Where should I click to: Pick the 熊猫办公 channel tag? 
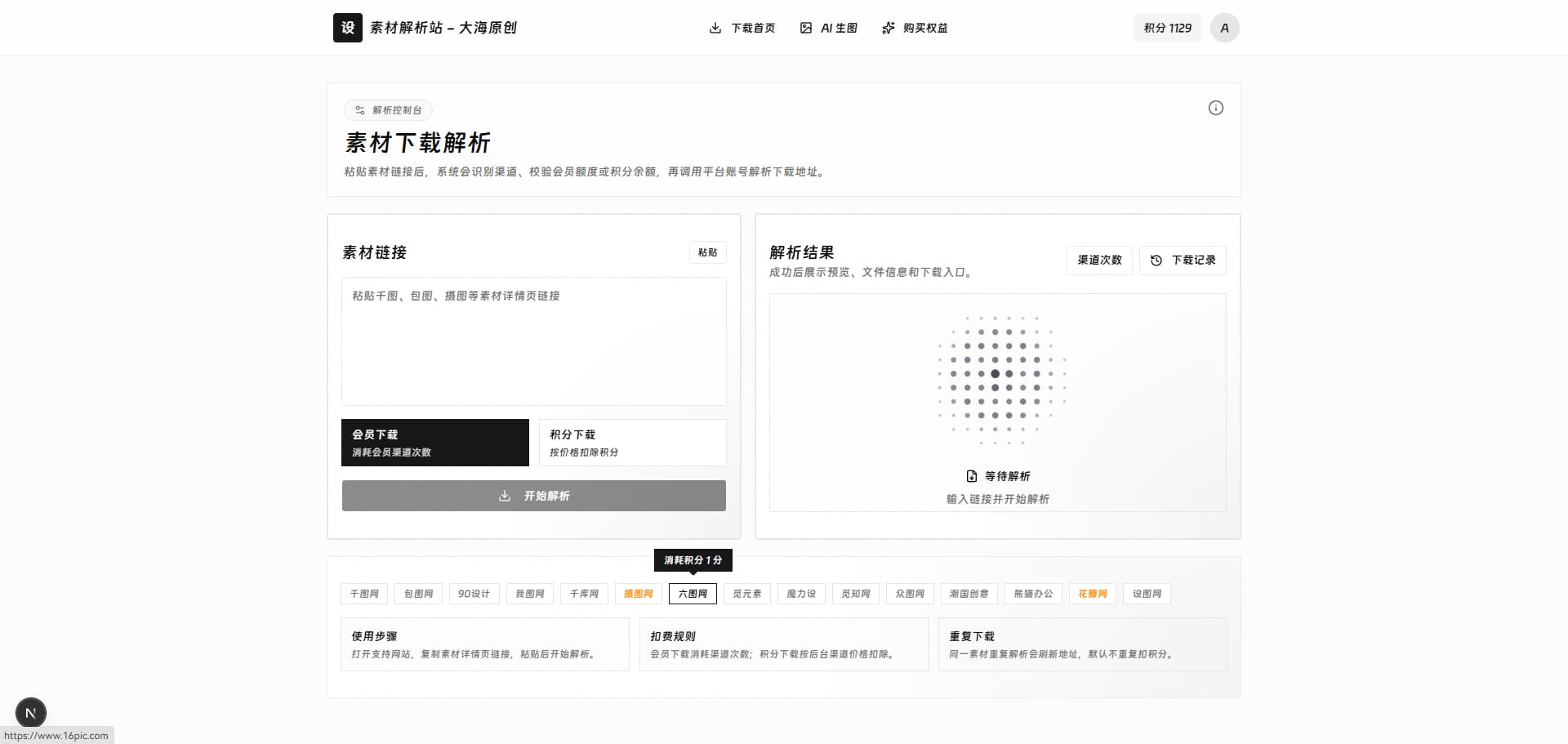pos(1033,594)
